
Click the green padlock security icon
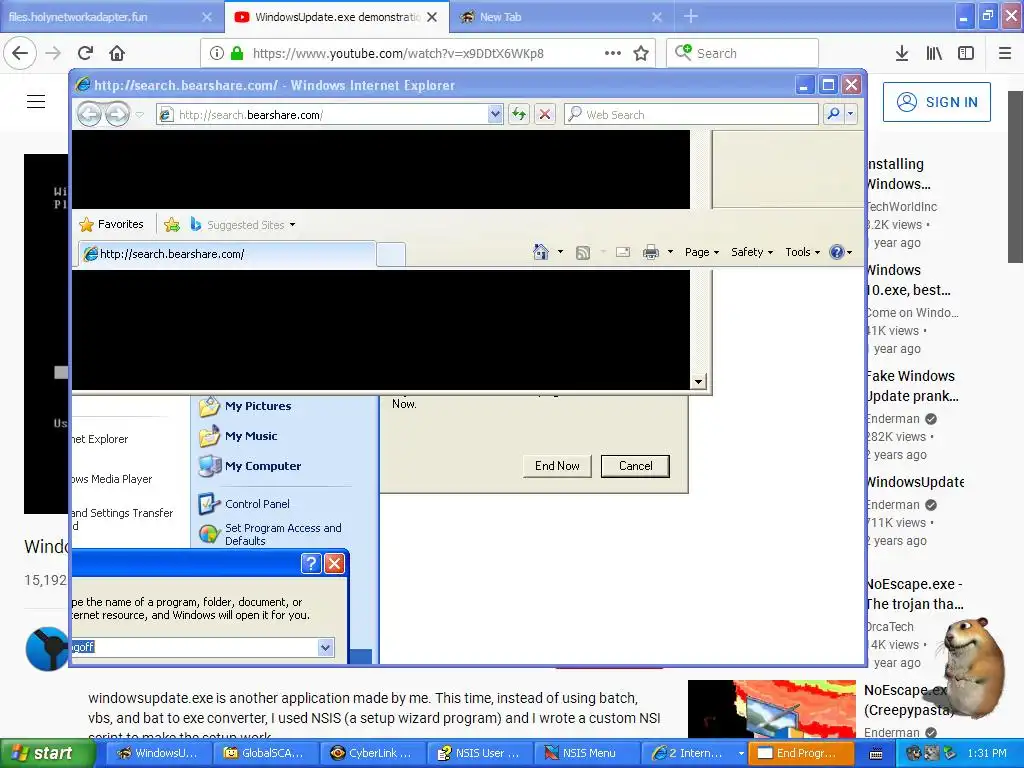click(x=237, y=53)
